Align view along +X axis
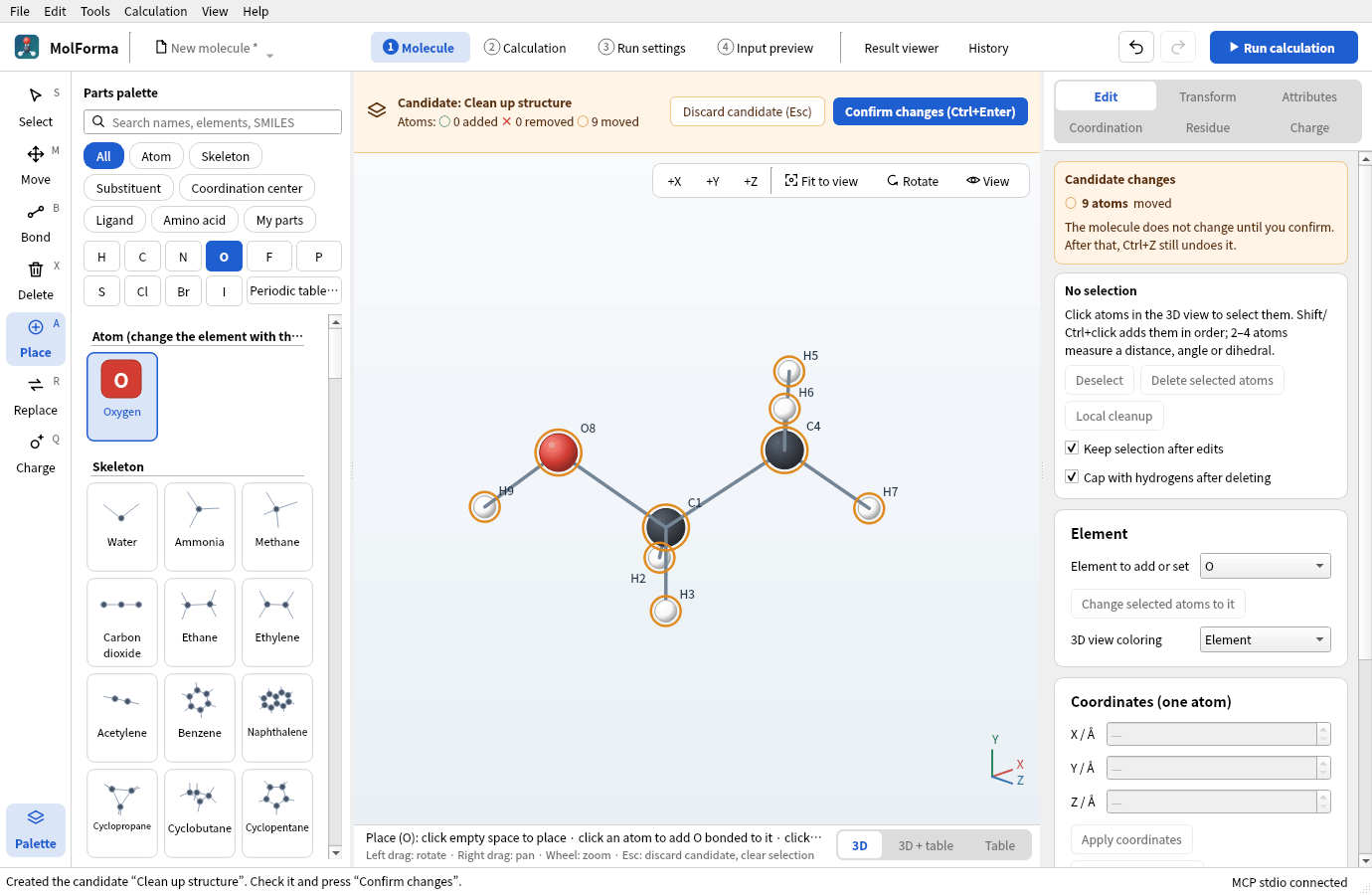The width and height of the screenshot is (1372, 895). [x=674, y=181]
